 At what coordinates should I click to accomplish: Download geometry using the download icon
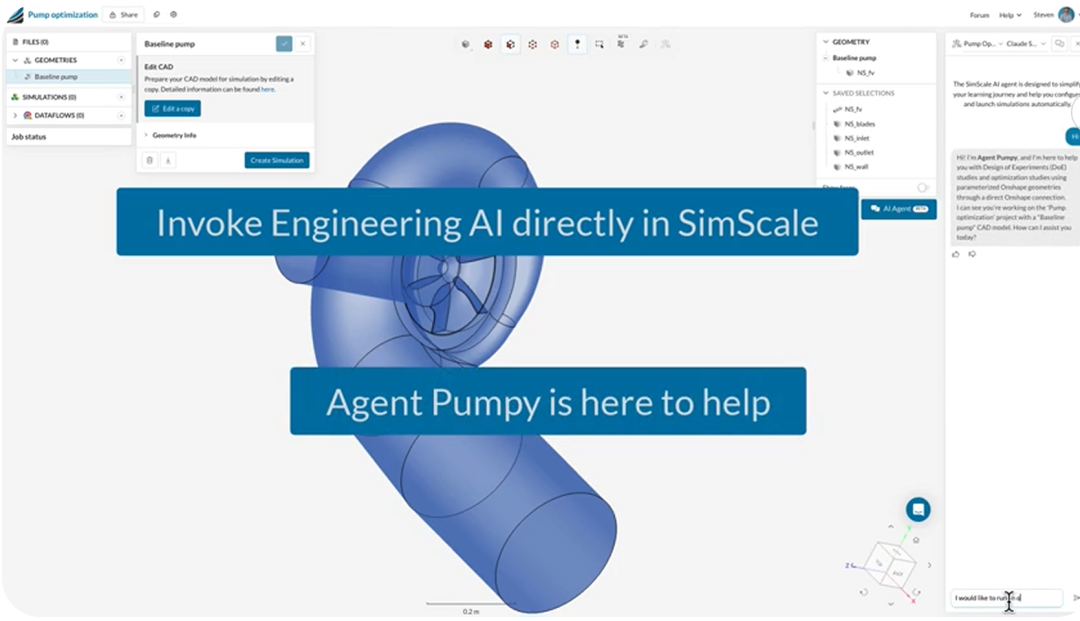[x=168, y=160]
